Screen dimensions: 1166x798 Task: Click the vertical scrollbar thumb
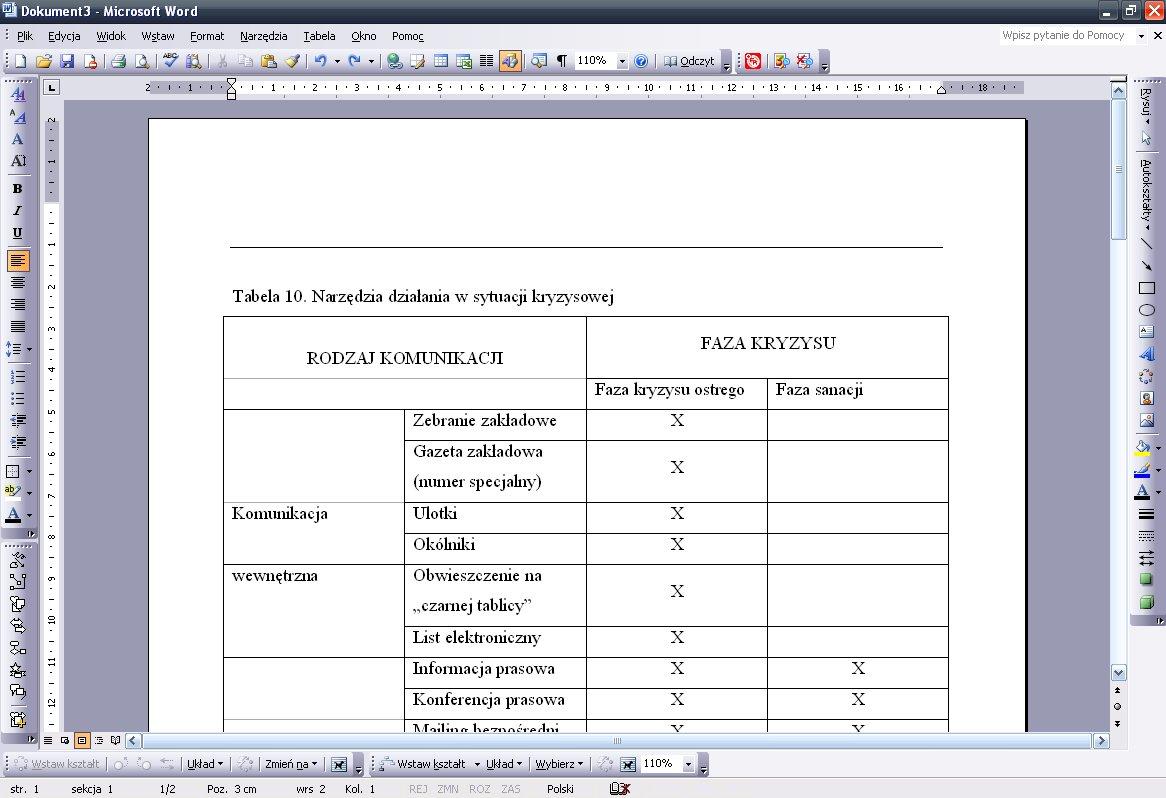tap(1118, 170)
